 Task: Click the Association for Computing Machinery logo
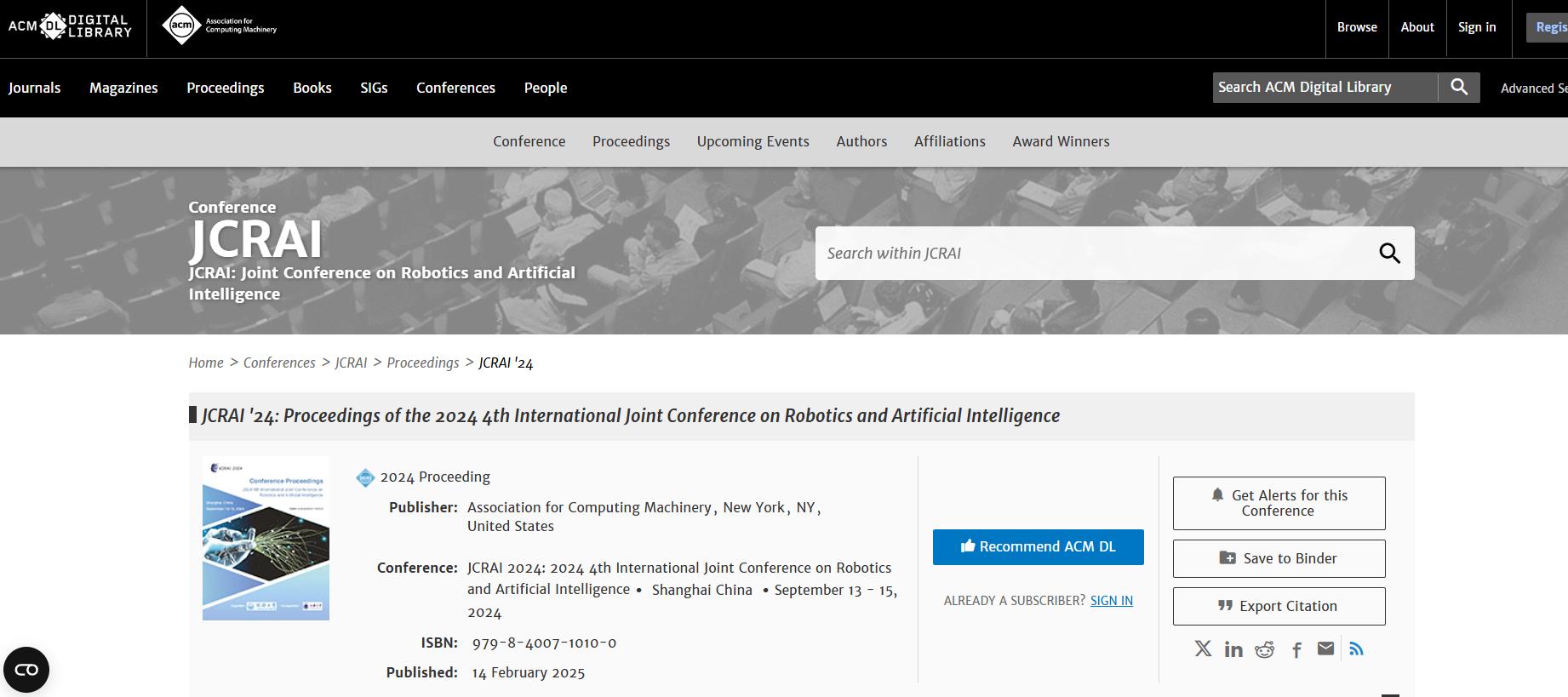coord(220,25)
